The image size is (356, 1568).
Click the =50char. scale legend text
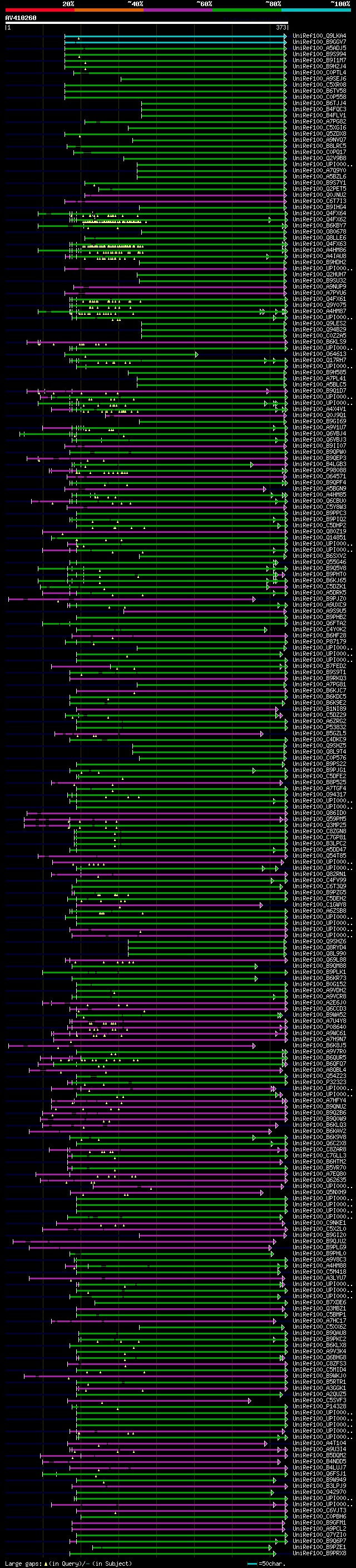point(271,1563)
